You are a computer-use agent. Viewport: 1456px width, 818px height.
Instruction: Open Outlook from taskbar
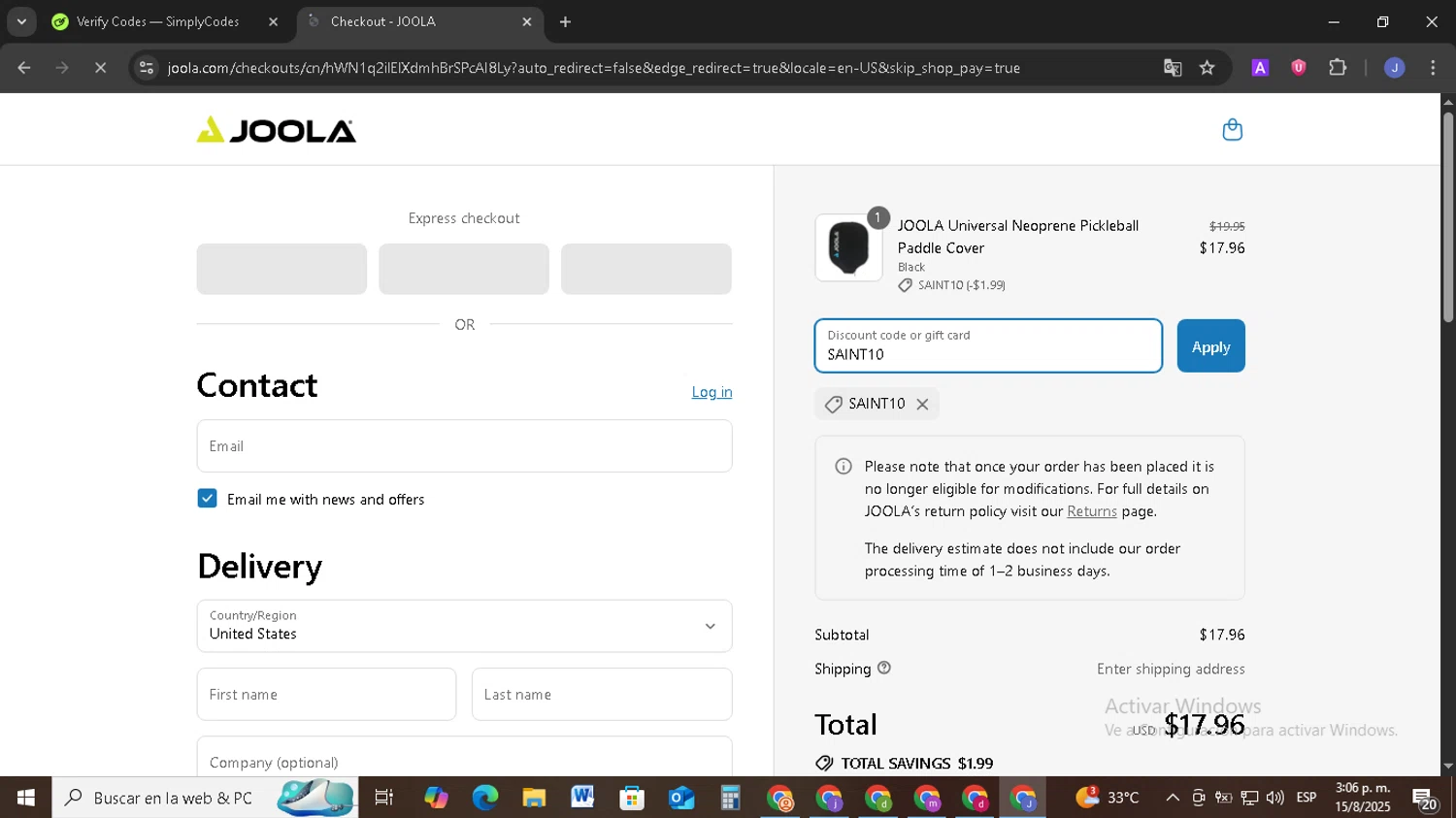[x=681, y=798]
